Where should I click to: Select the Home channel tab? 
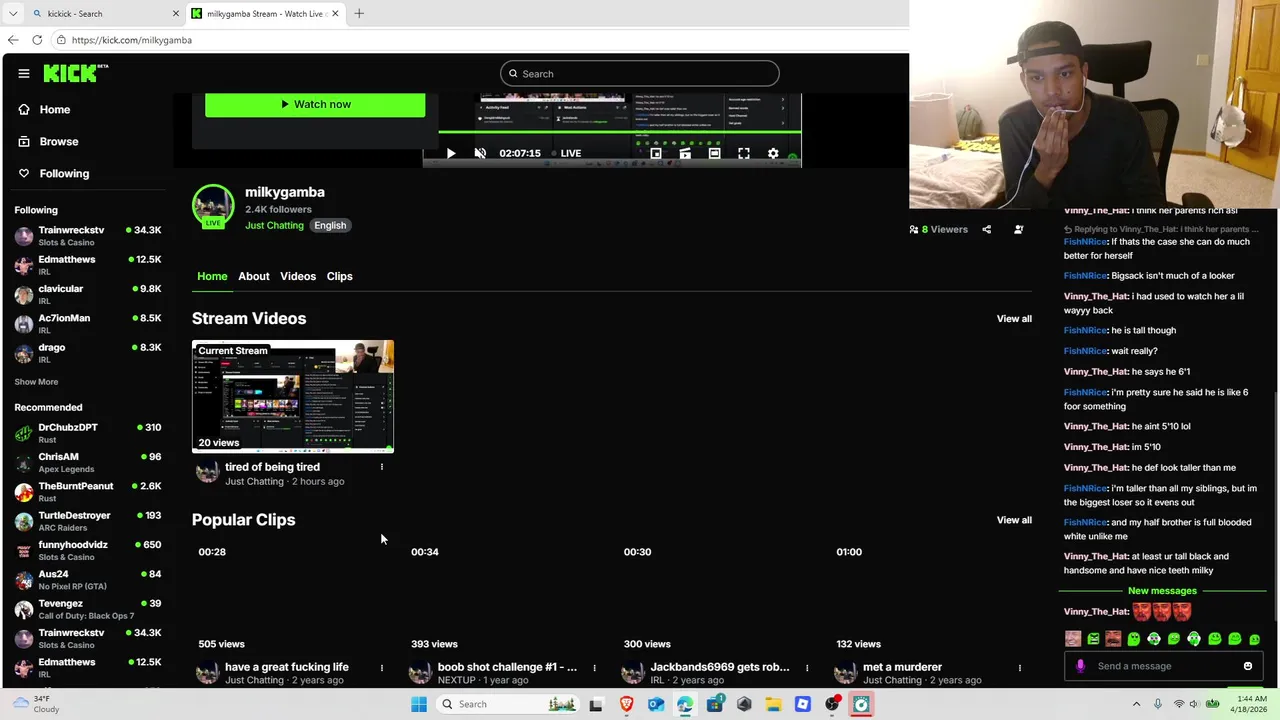point(212,276)
